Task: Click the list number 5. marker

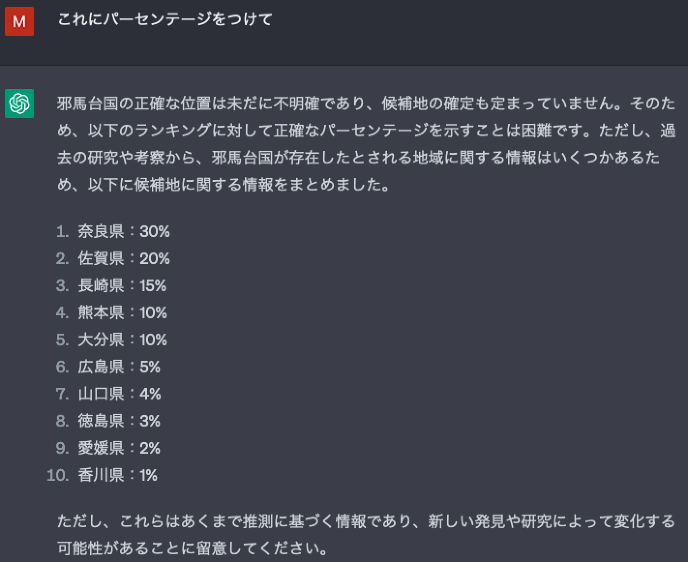Action: 62,339
